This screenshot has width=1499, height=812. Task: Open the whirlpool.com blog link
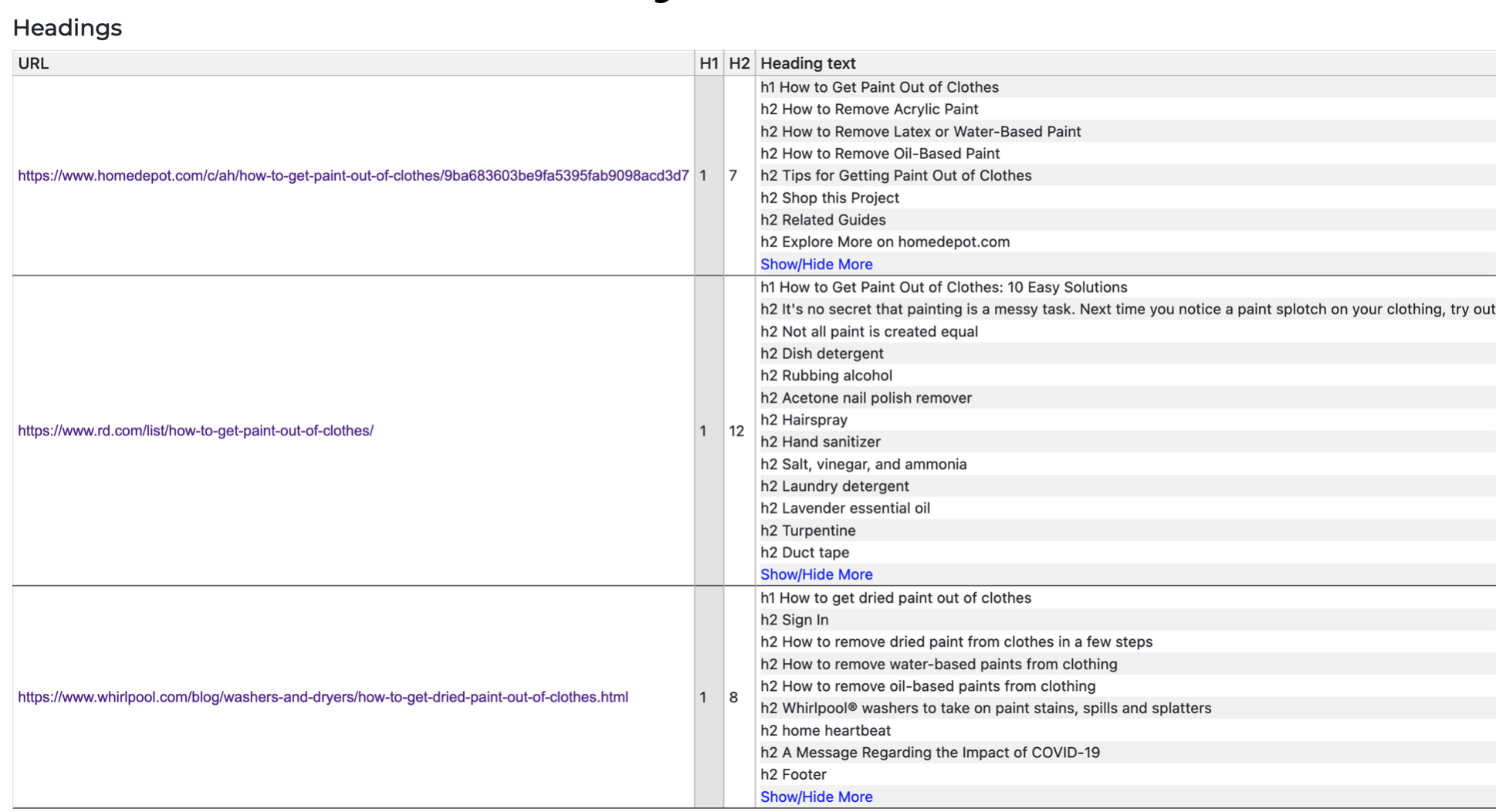tap(323, 697)
